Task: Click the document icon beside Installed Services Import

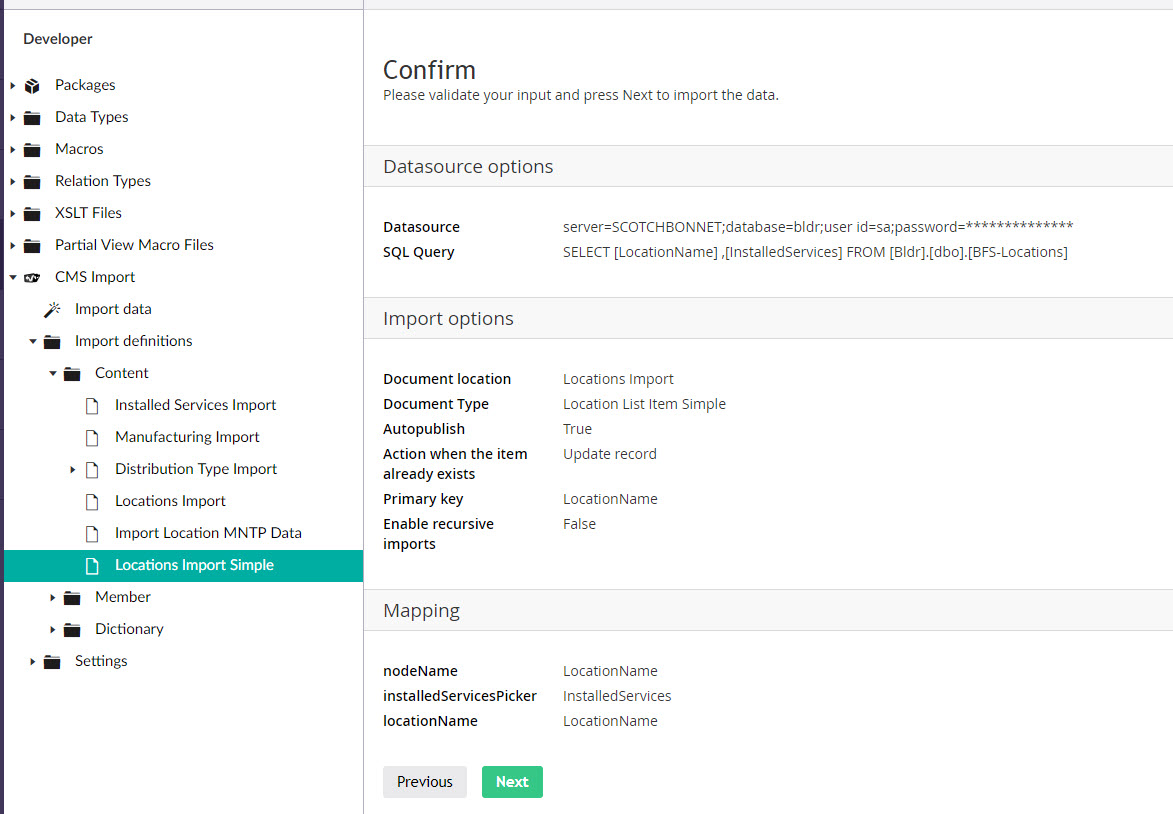Action: (x=93, y=405)
